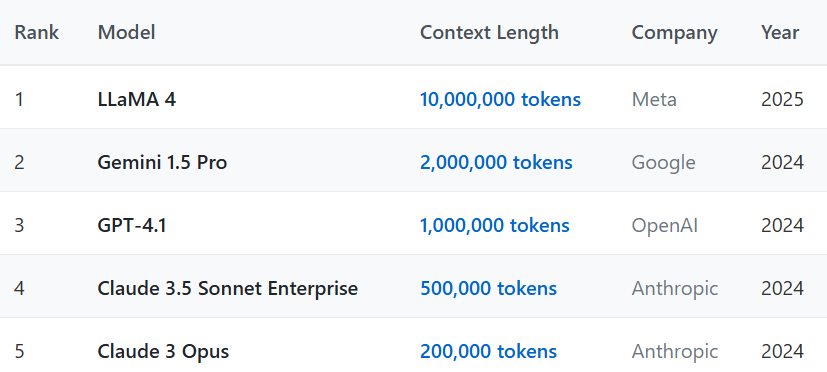Click the OpenAI company cell

665,226
